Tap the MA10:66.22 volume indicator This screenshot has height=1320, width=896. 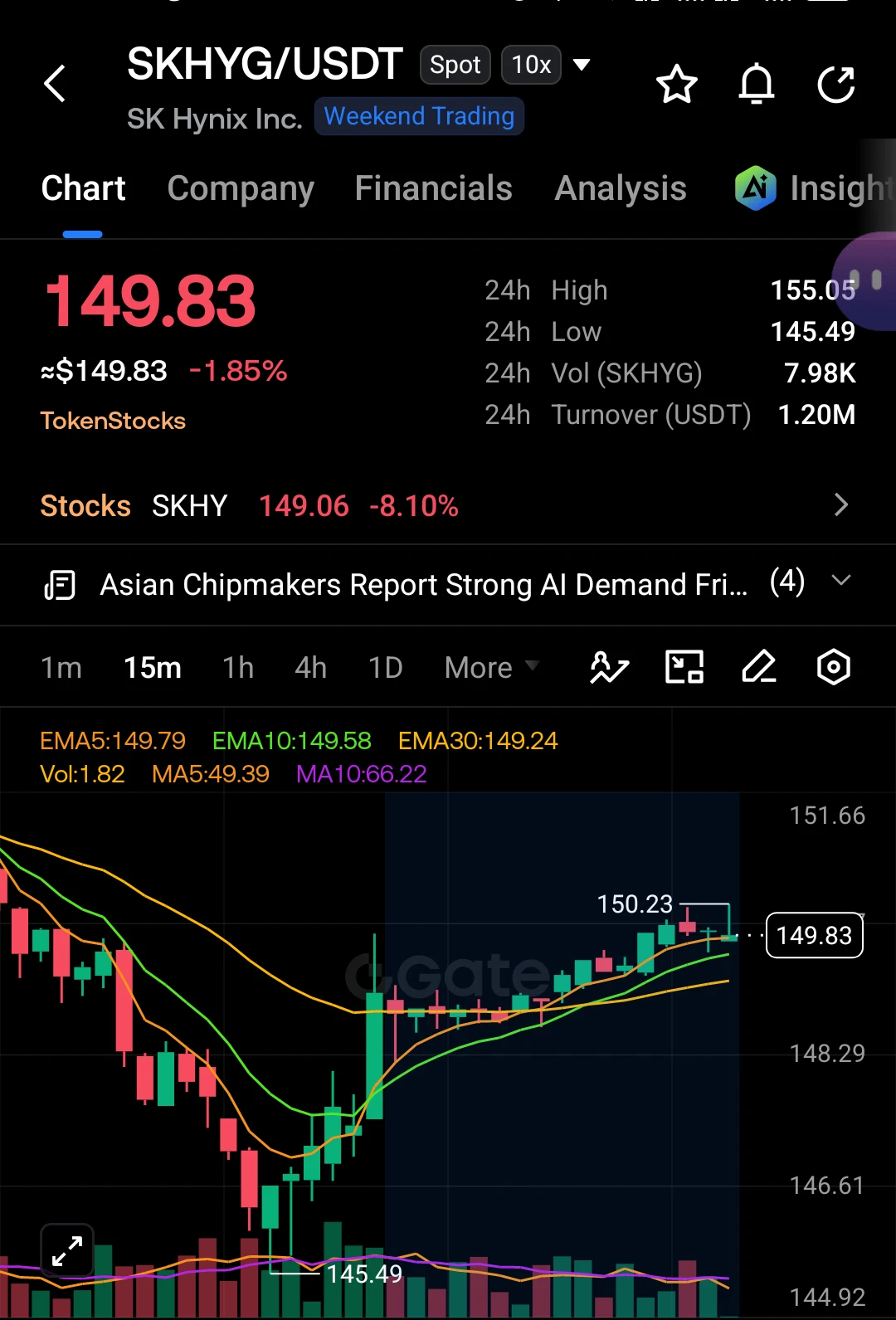(x=362, y=774)
